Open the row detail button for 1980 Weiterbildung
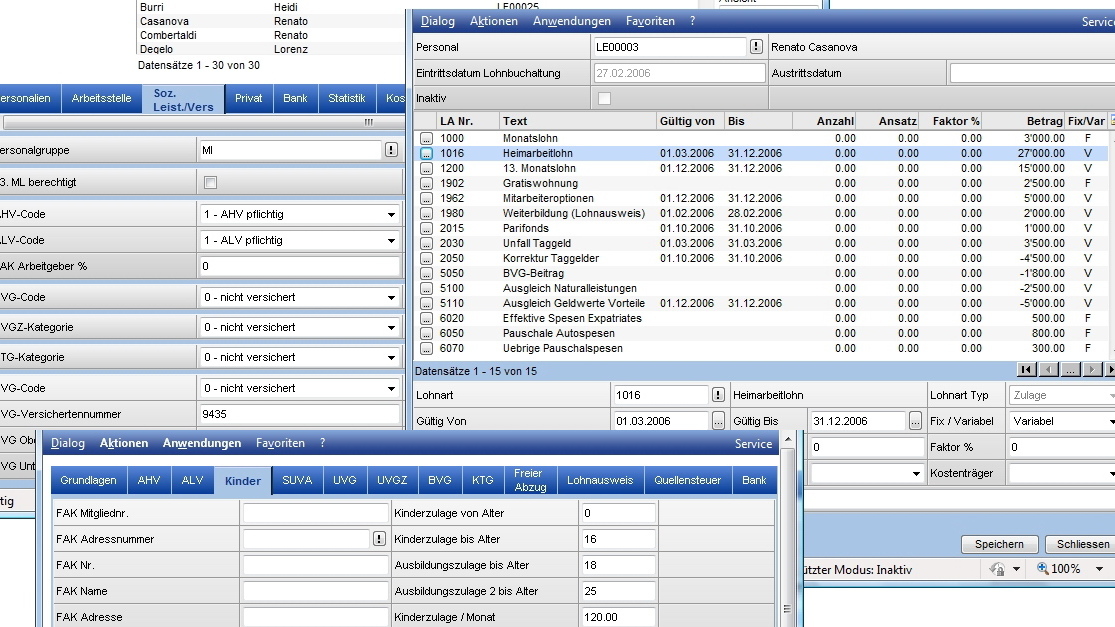Image resolution: width=1115 pixels, height=627 pixels. 426,213
